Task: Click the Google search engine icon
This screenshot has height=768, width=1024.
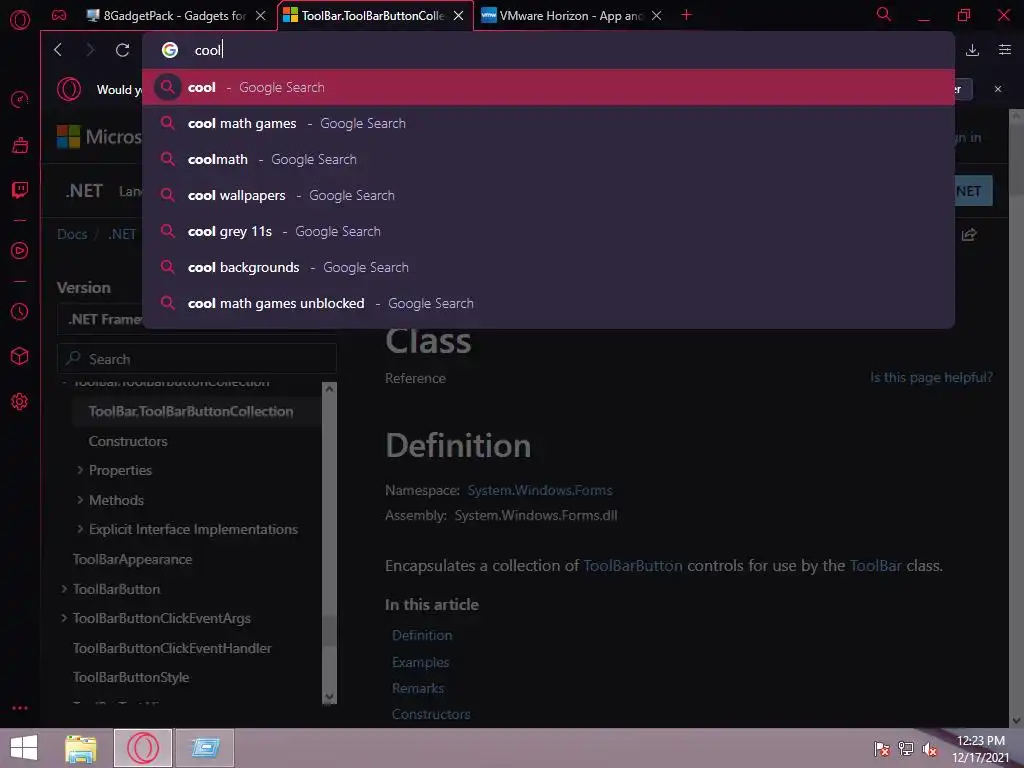Action: tap(170, 50)
